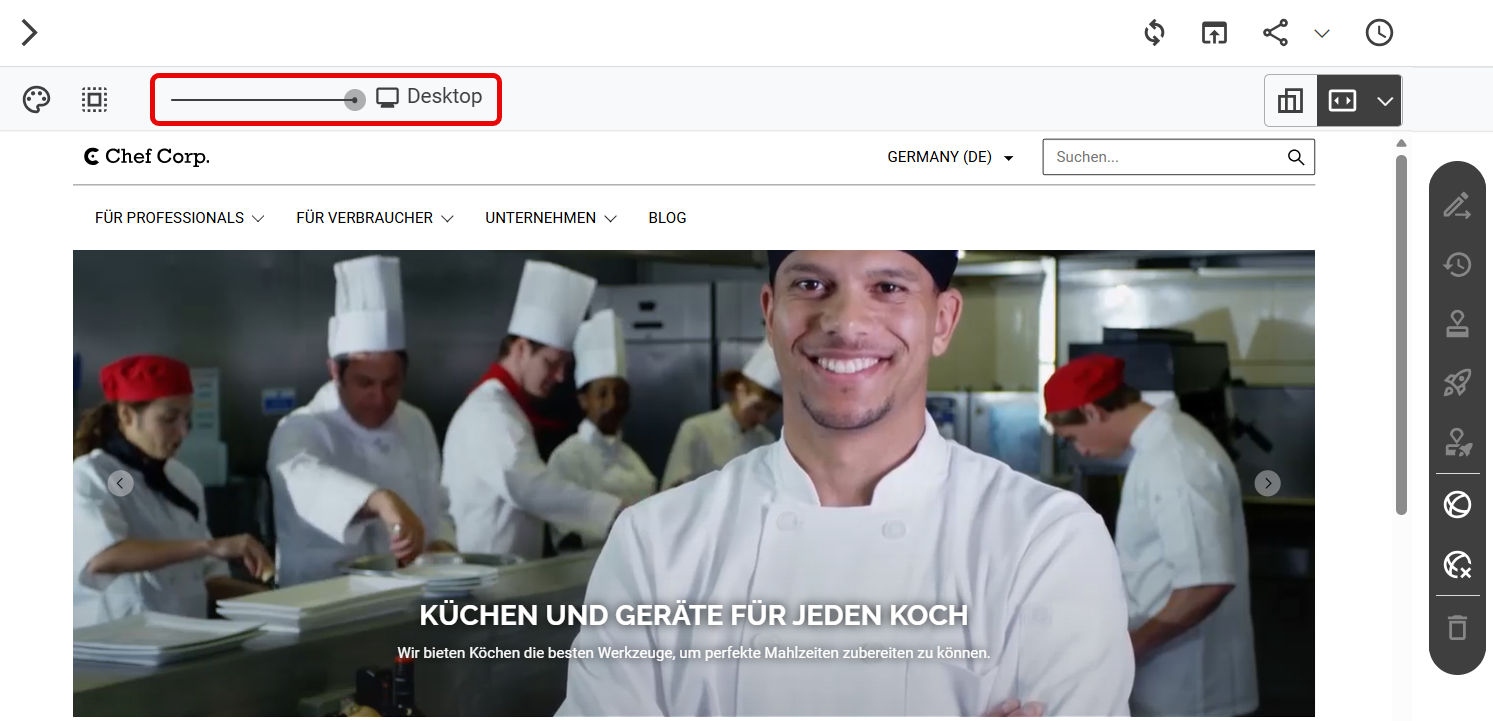The width and height of the screenshot is (1493, 721).
Task: Switch to the preview code view toggle
Action: point(1342,100)
